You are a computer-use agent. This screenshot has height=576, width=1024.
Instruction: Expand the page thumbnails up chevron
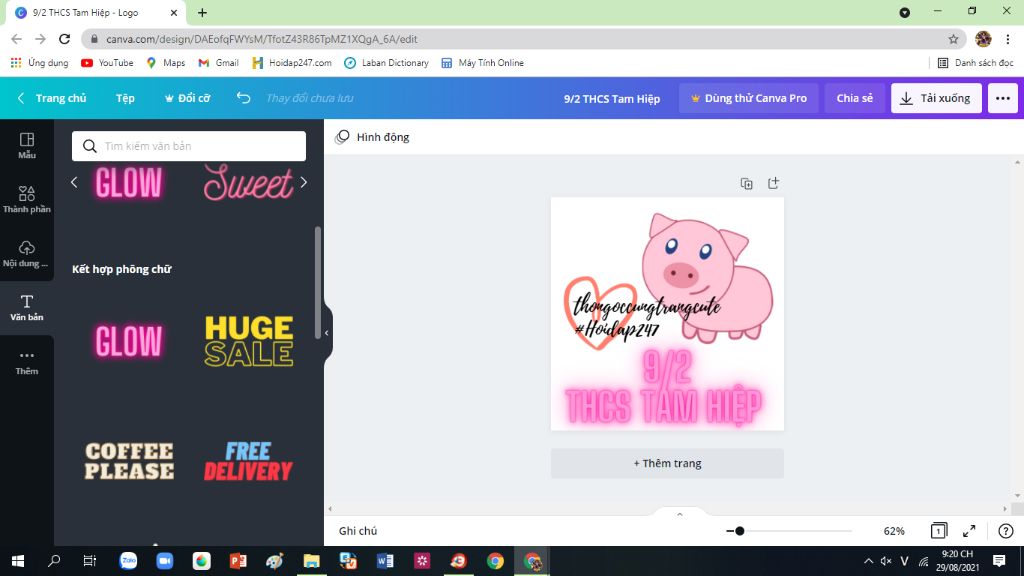coord(679,514)
